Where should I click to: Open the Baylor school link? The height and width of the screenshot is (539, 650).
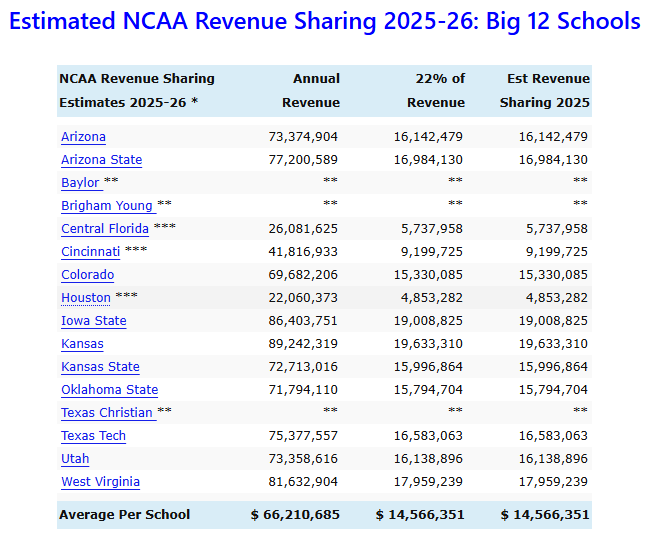click(x=80, y=183)
